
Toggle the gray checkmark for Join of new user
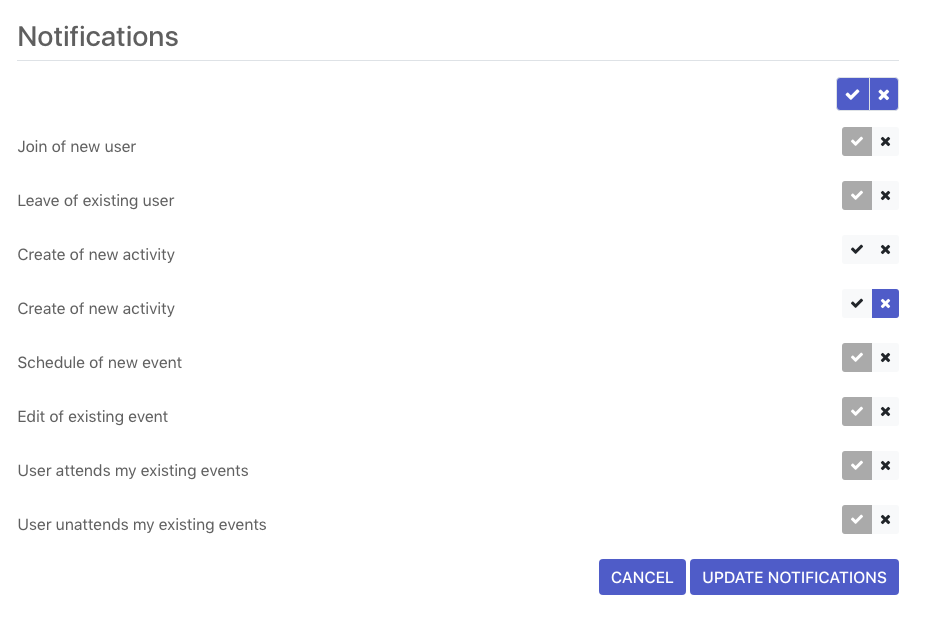(x=857, y=141)
